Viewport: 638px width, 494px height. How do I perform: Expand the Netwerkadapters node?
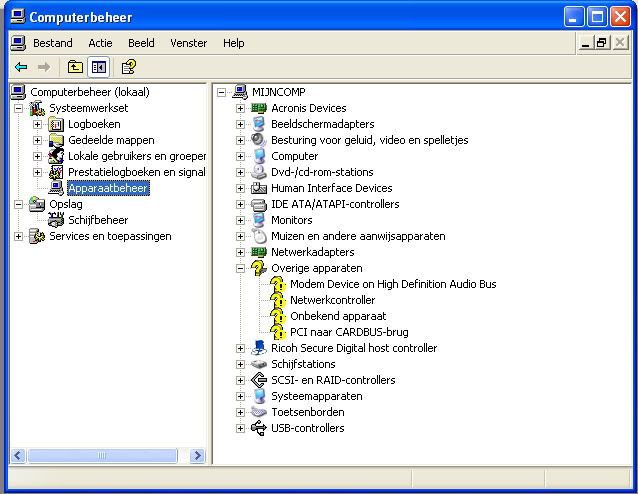[x=240, y=252]
